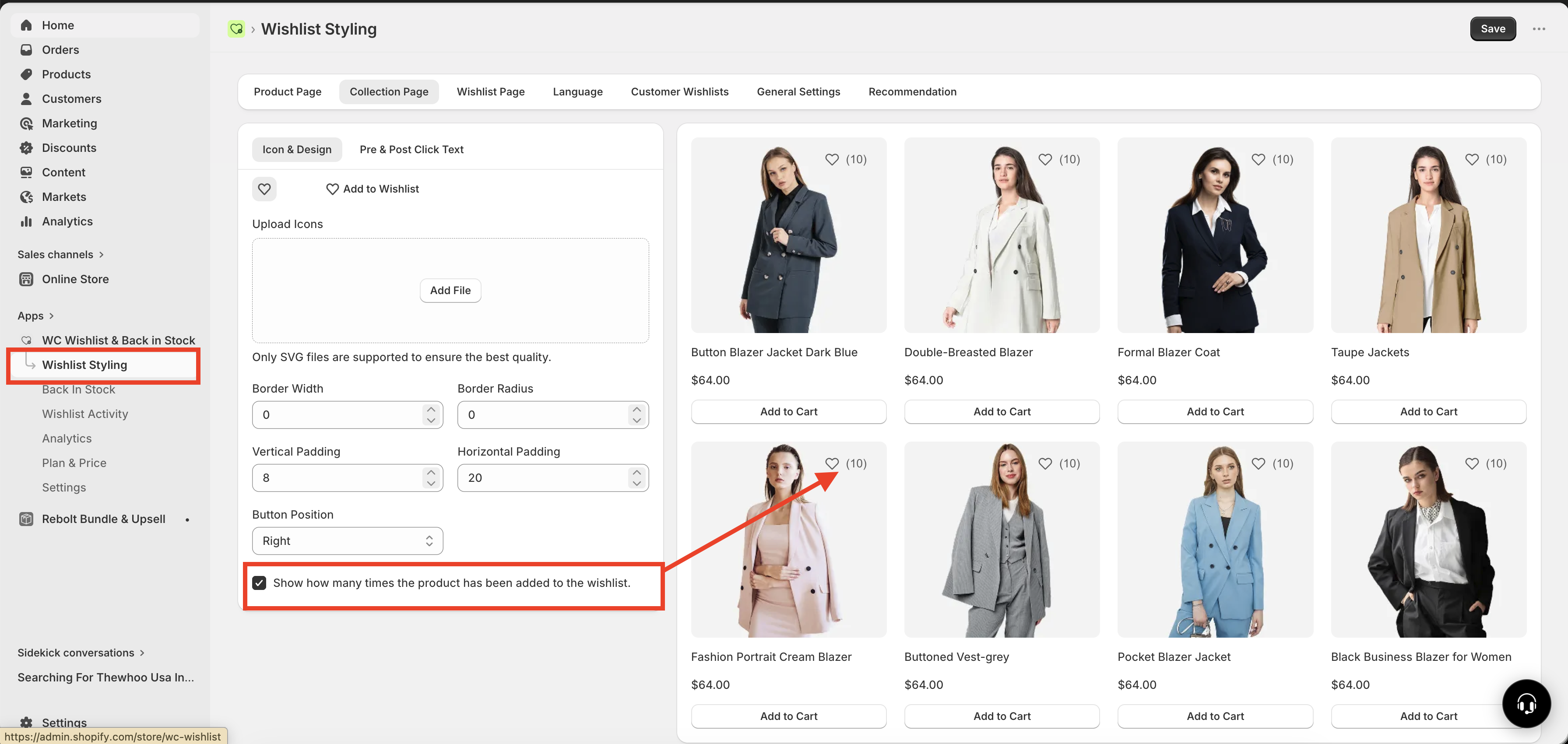Open the WC Wishlist app Settings link

(64, 487)
